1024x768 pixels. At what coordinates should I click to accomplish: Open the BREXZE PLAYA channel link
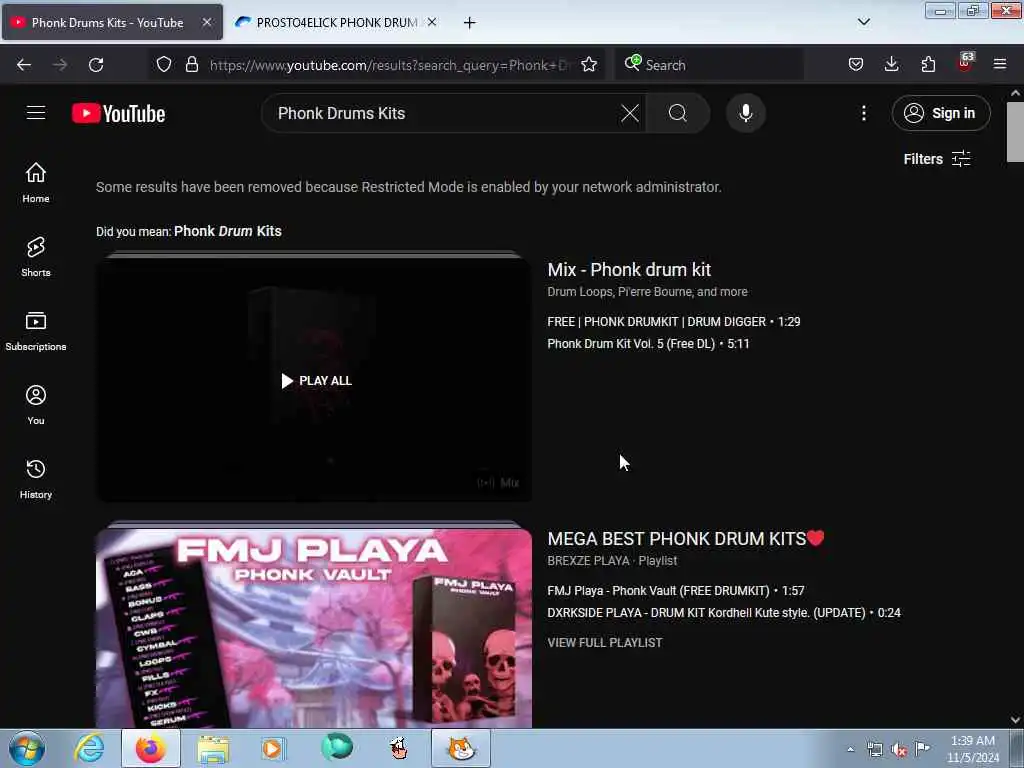coord(588,561)
